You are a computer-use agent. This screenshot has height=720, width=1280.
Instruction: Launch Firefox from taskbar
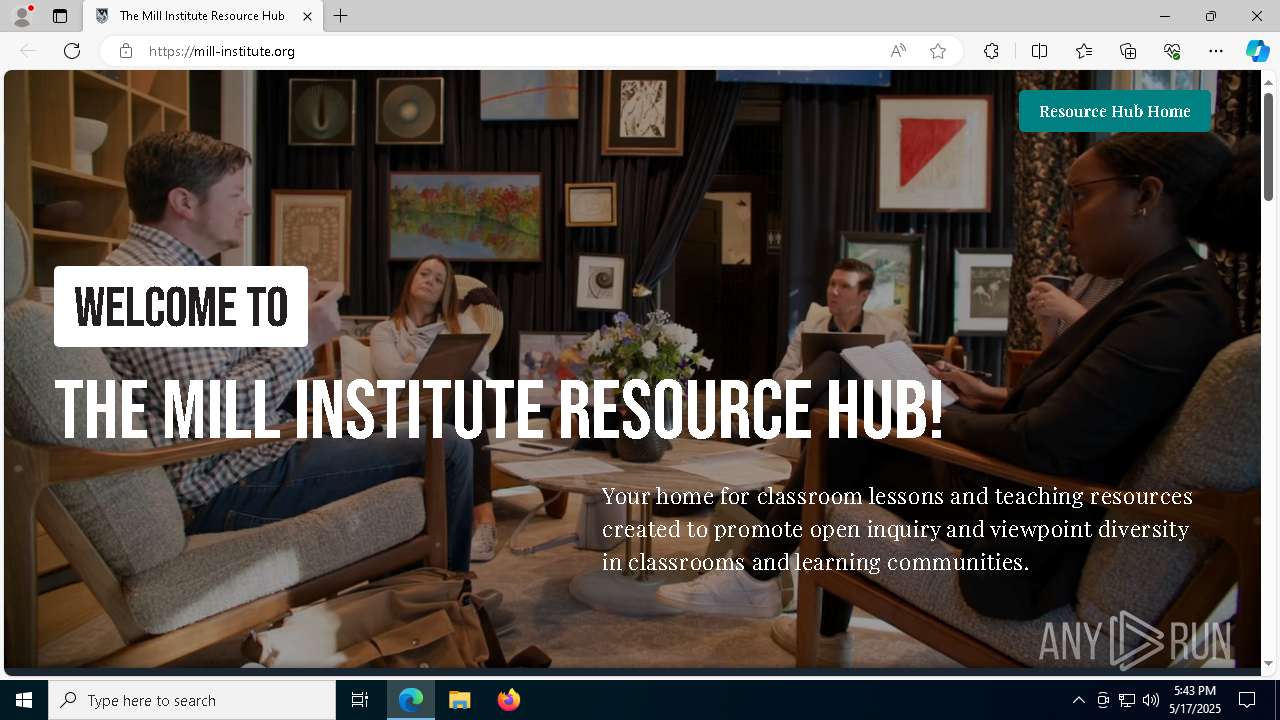tap(508, 700)
